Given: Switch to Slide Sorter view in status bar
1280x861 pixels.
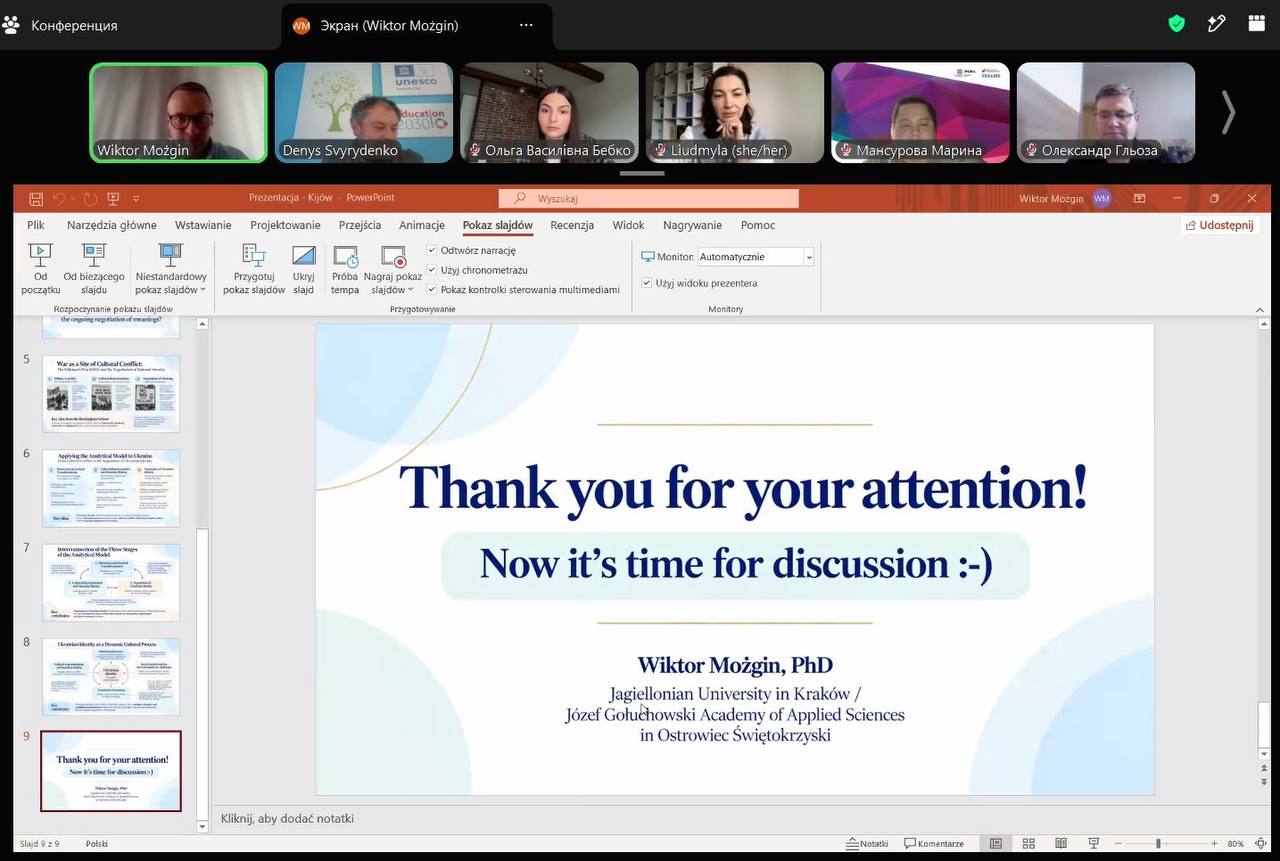Looking at the screenshot, I should [x=1028, y=844].
